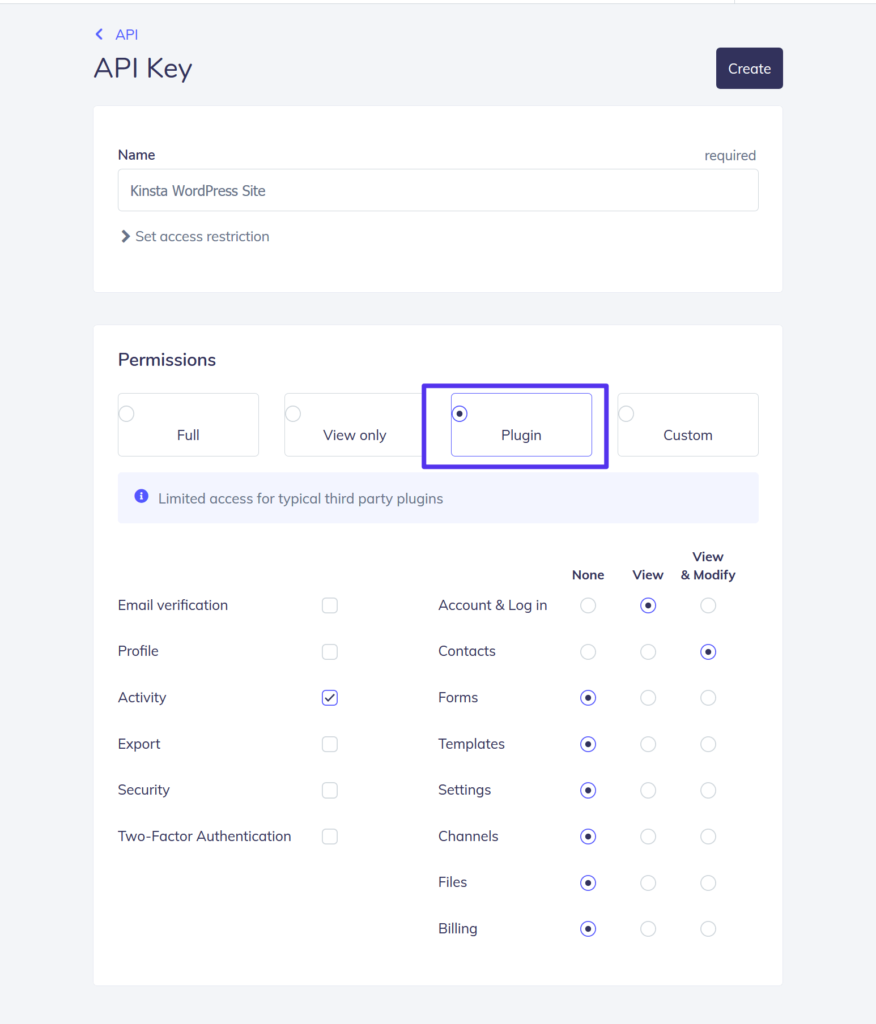
Task: Enable the Export permission checkbox
Action: click(330, 744)
